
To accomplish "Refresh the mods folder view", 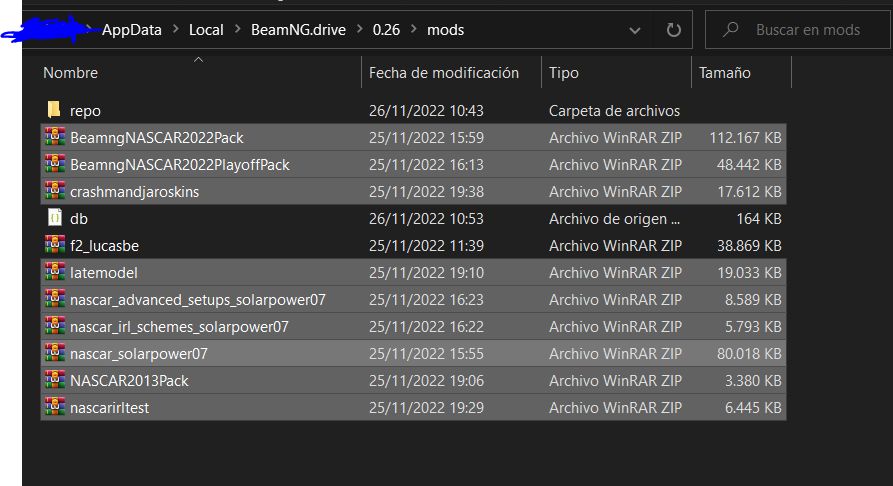I will coord(674,30).
